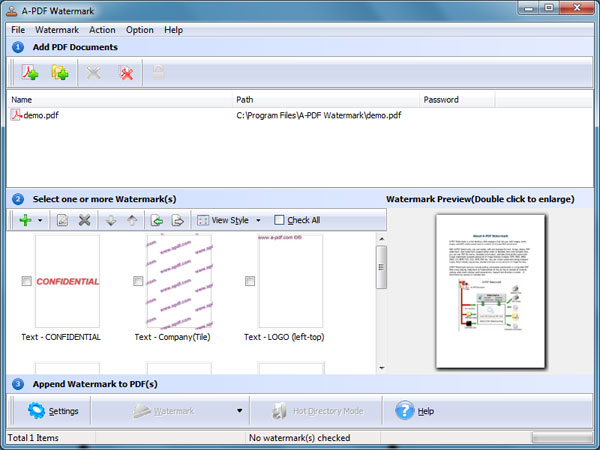600x450 pixels.
Task: Click the A-PDF Watermark title bar icon
Action: click(12, 11)
